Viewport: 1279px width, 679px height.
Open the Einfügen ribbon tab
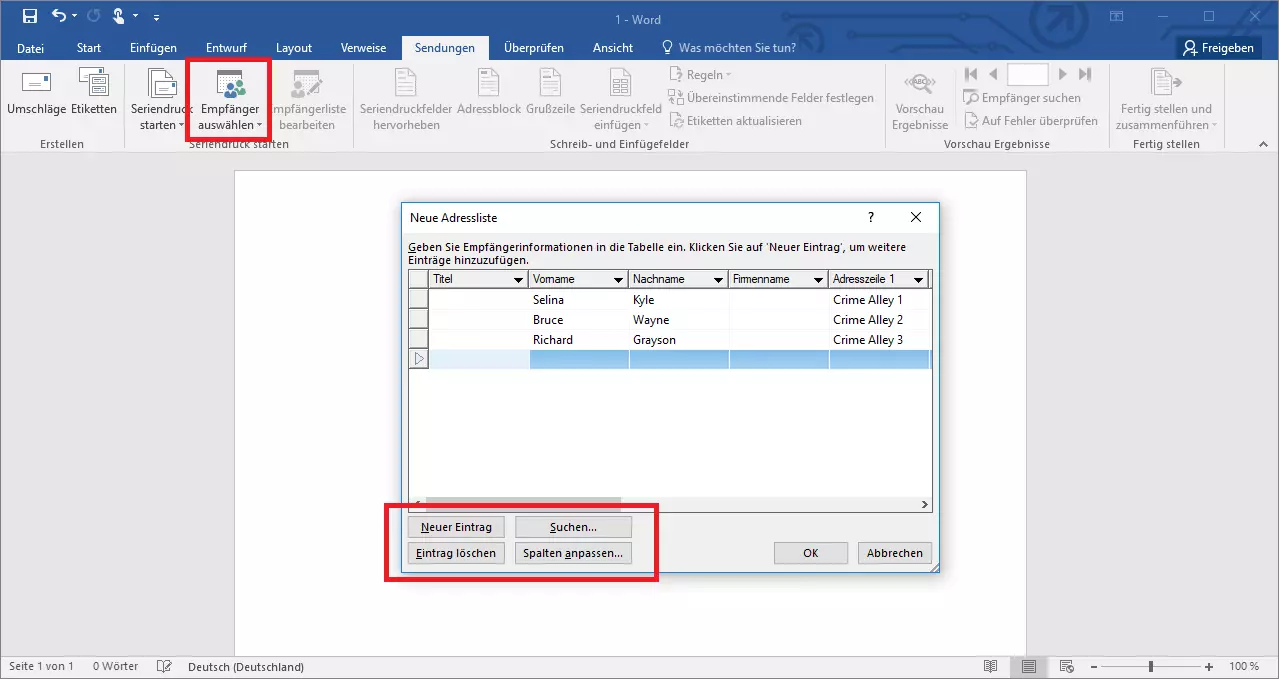coord(153,48)
